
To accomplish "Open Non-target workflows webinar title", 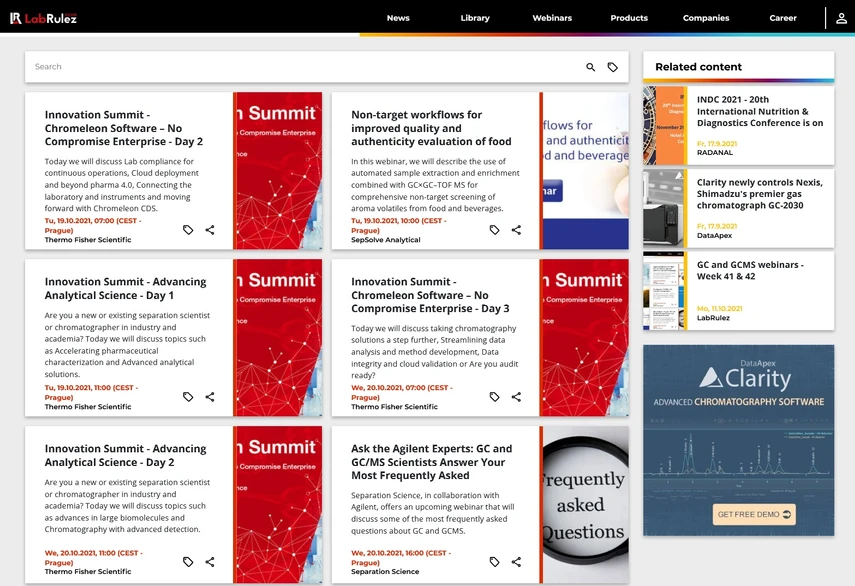I will tap(431, 128).
